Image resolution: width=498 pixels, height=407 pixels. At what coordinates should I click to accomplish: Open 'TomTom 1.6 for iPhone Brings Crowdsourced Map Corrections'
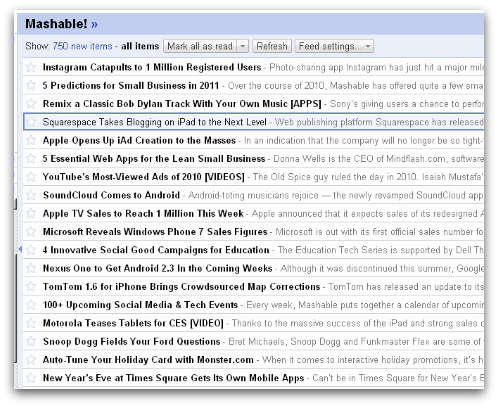click(181, 287)
